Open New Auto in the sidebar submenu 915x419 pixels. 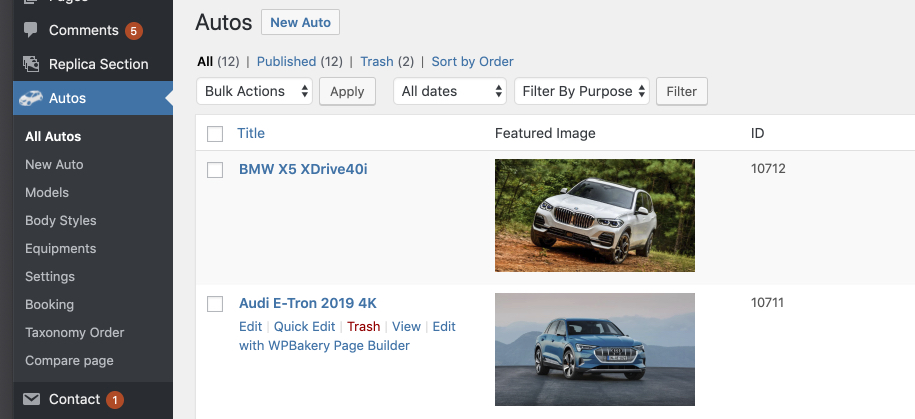[54, 165]
